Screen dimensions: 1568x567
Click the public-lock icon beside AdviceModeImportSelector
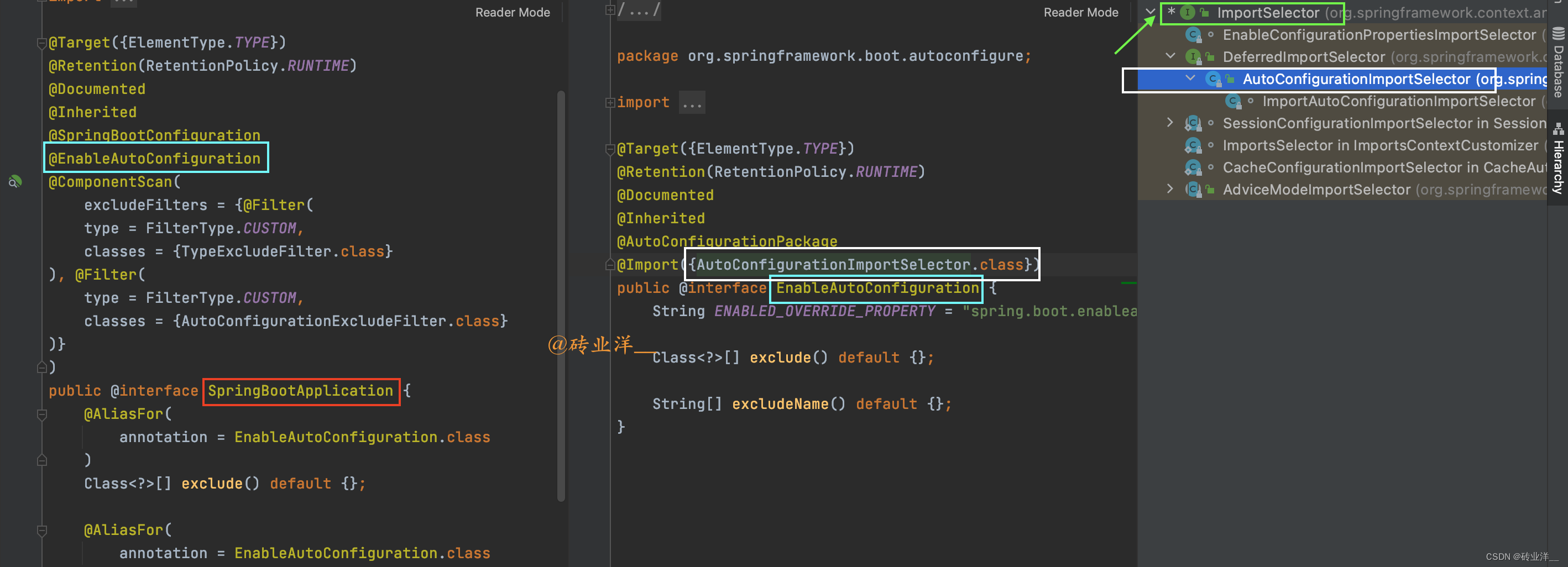(1210, 190)
